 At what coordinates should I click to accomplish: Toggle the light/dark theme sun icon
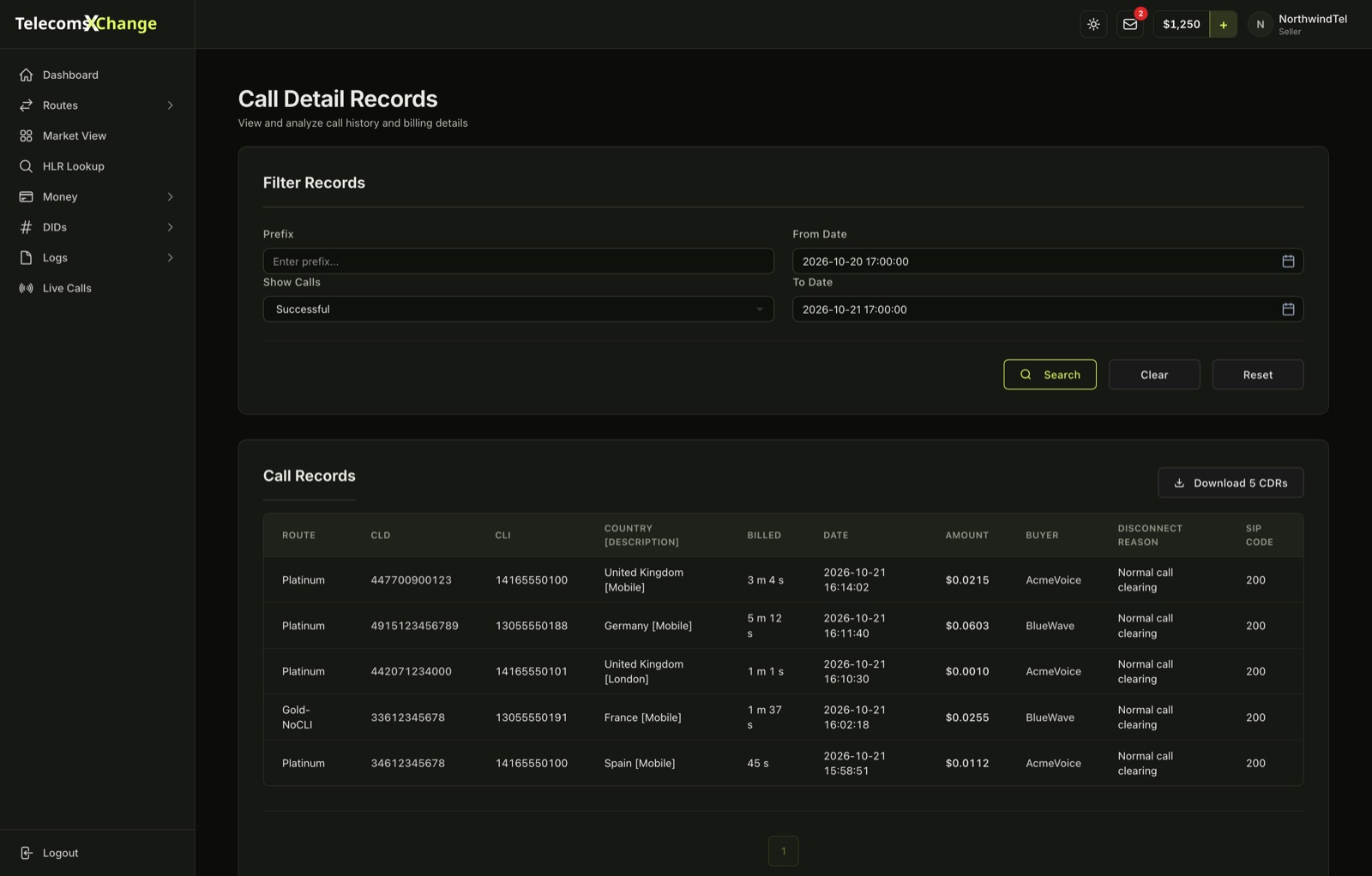[1093, 24]
